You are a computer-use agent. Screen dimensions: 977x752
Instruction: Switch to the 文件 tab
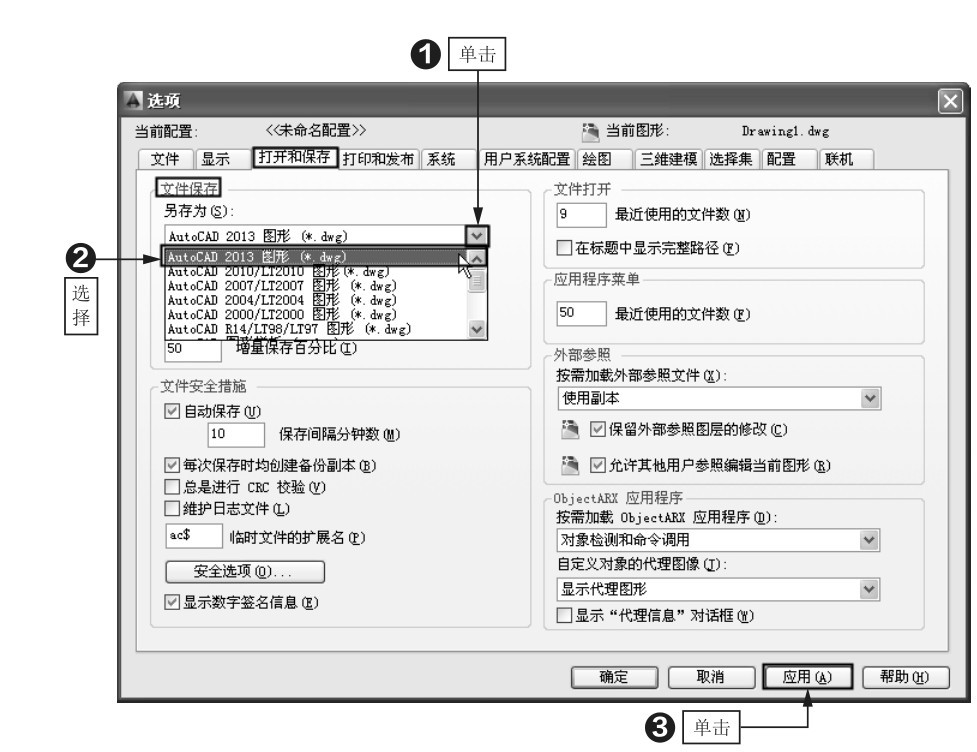tap(166, 159)
